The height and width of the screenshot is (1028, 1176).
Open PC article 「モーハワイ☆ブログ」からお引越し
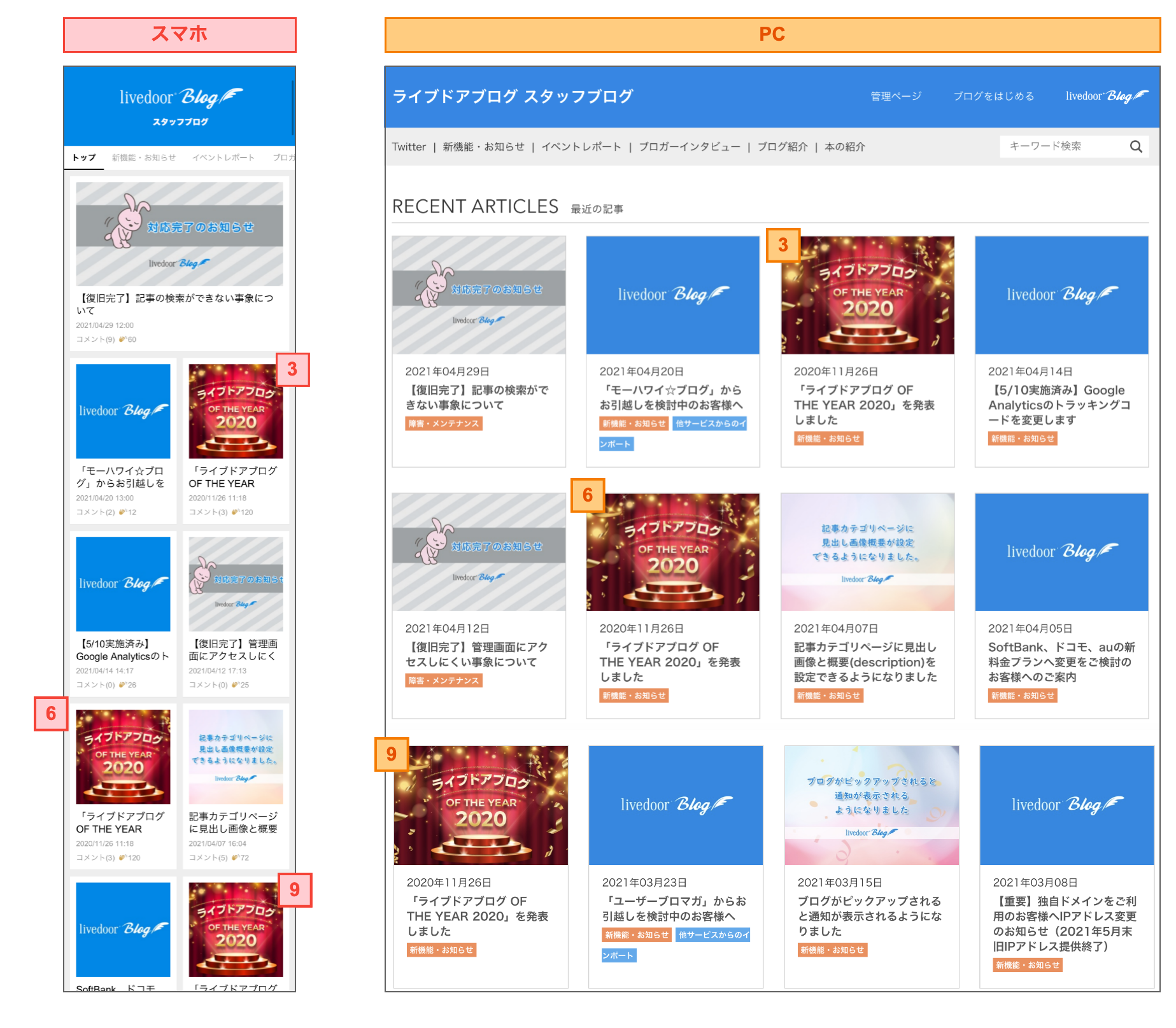coord(671,397)
